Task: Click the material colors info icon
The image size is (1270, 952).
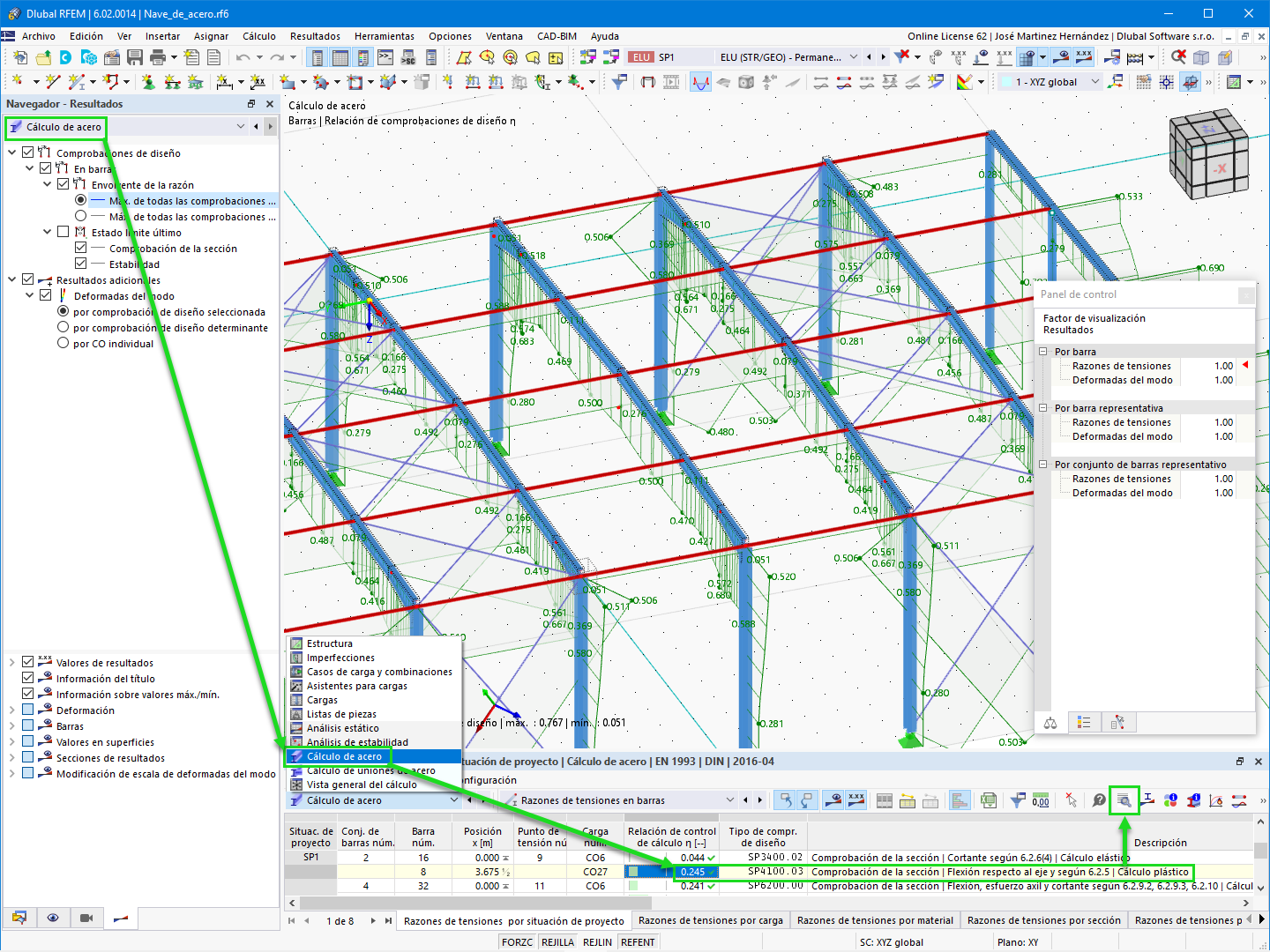Action: click(1170, 800)
